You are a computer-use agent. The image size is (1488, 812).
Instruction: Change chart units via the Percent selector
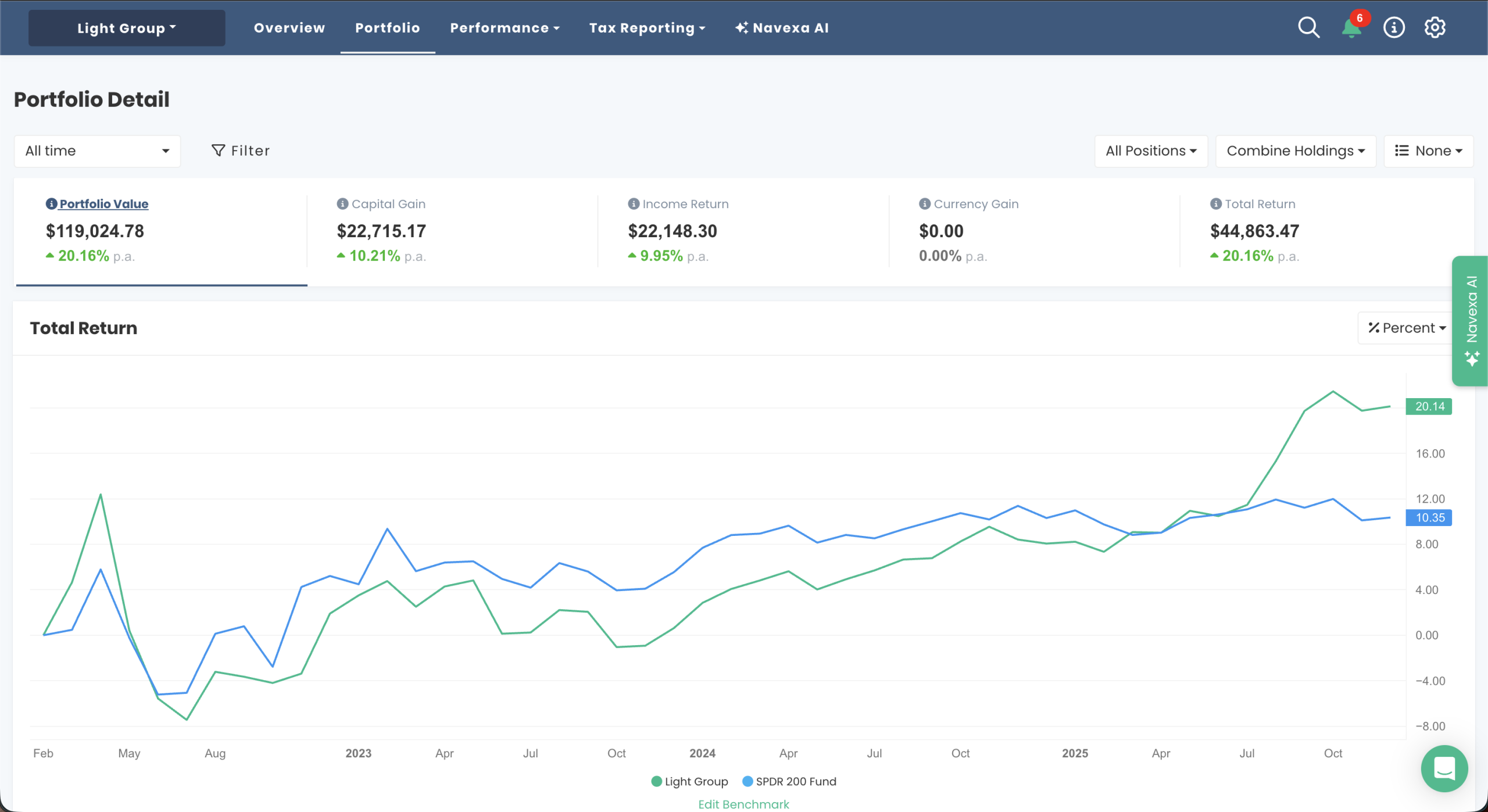point(1405,327)
